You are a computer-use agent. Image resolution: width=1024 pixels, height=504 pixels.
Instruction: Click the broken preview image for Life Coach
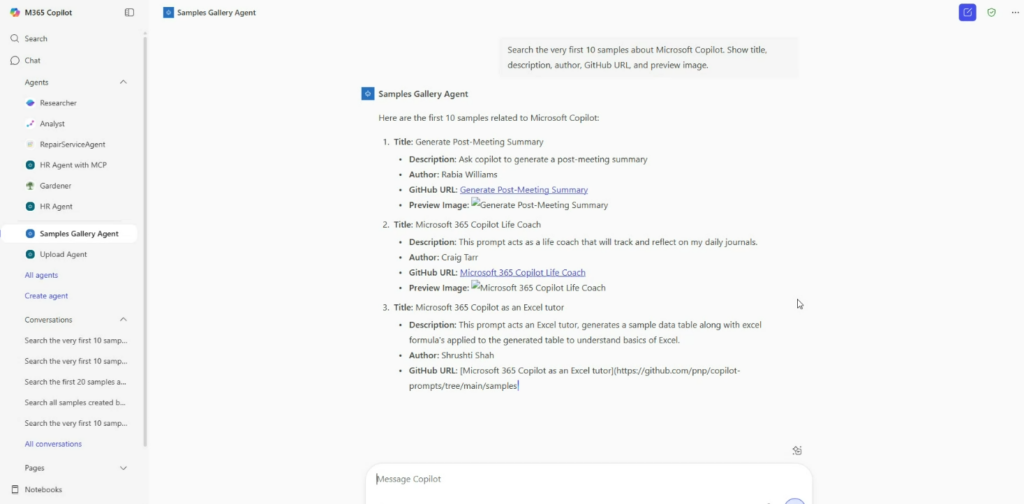(x=538, y=288)
